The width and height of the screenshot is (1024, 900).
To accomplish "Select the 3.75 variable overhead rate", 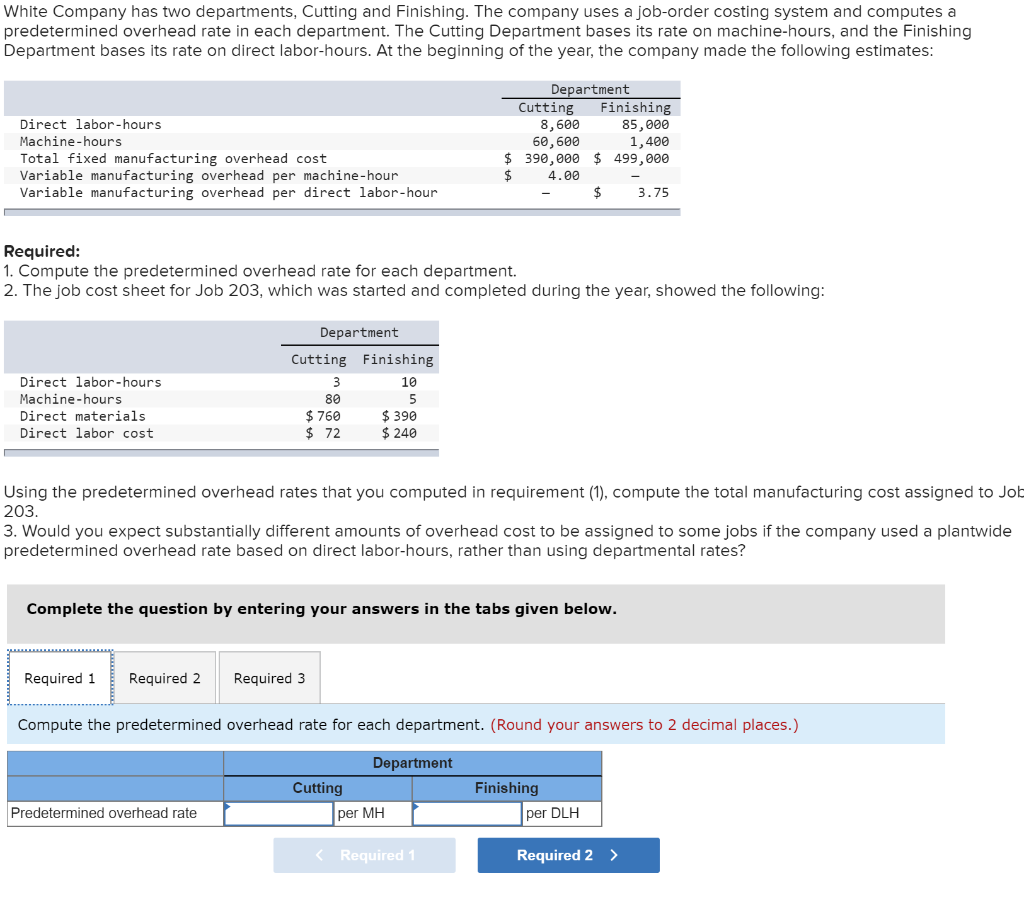I will point(653,192).
